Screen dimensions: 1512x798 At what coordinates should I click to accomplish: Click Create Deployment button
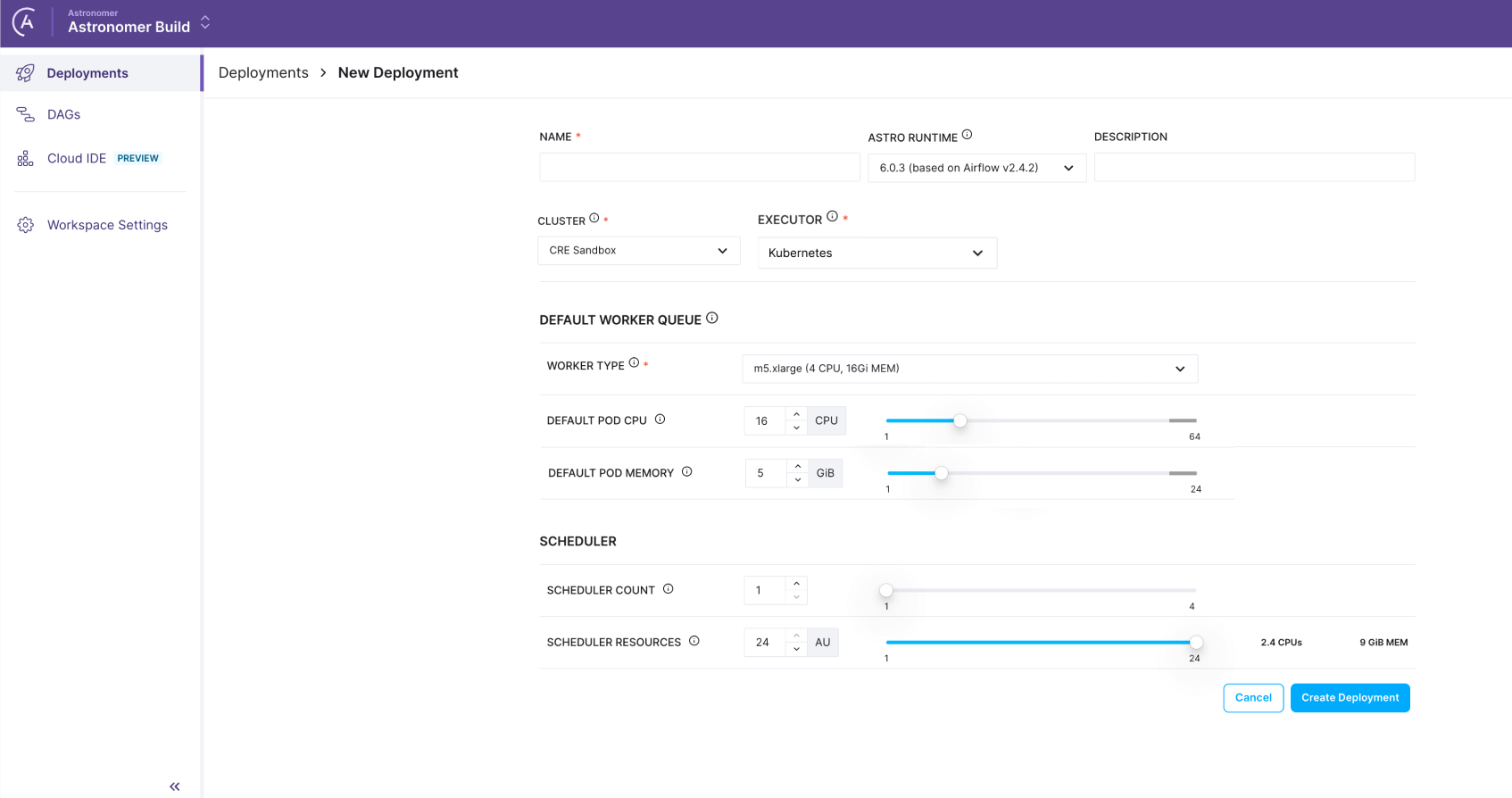pos(1350,698)
